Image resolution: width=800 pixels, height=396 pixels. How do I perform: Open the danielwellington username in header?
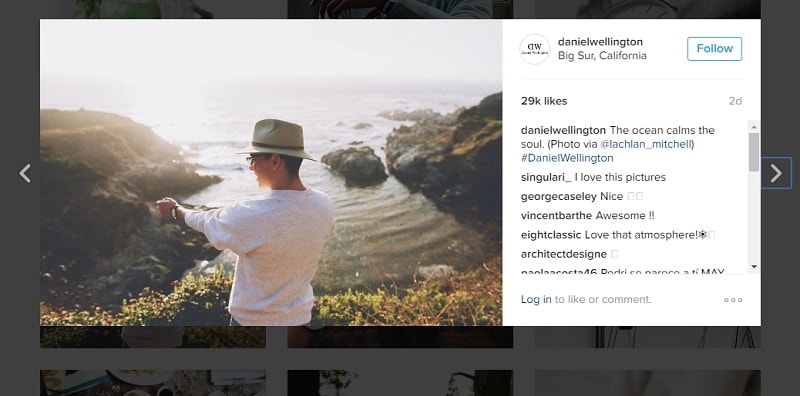click(x=600, y=42)
